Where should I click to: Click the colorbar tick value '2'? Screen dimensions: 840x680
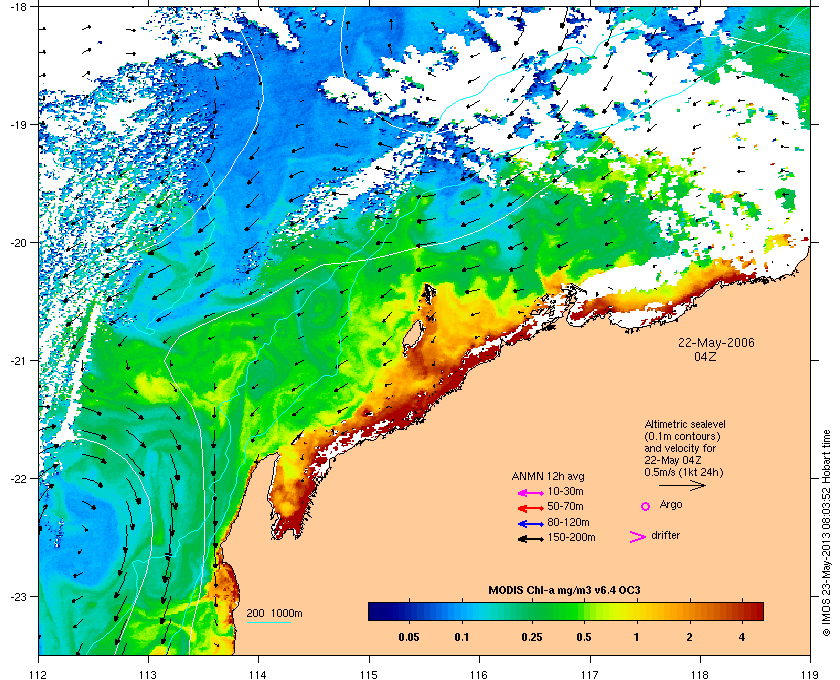(x=689, y=638)
